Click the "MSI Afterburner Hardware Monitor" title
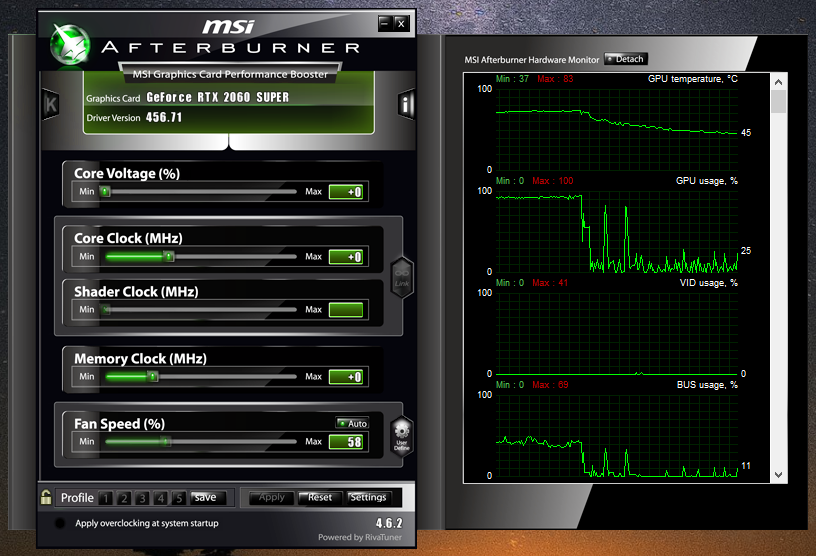Viewport: 816px width, 556px height. tap(531, 60)
